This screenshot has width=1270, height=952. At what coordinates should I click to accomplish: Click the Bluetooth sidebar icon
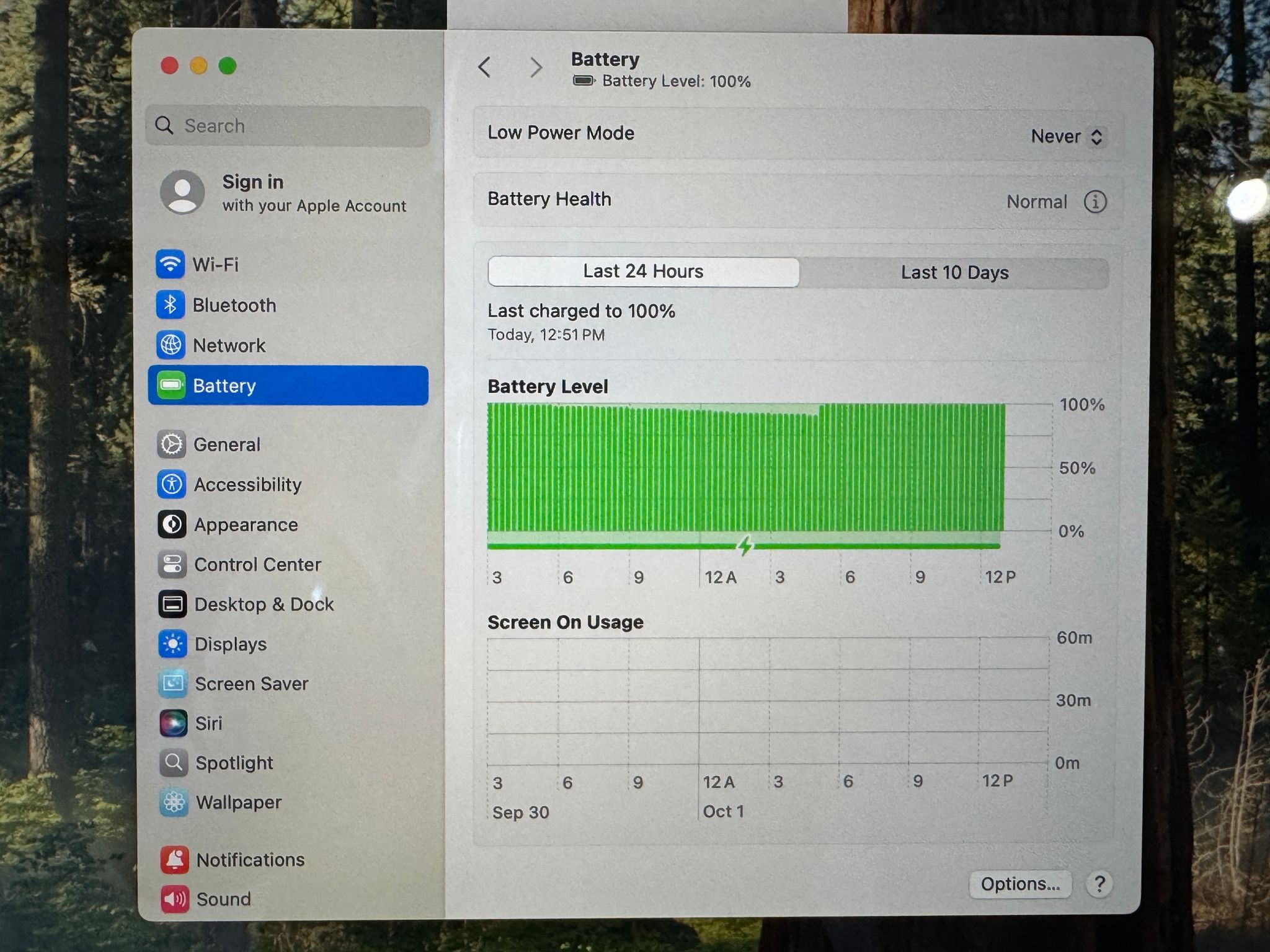pos(171,304)
